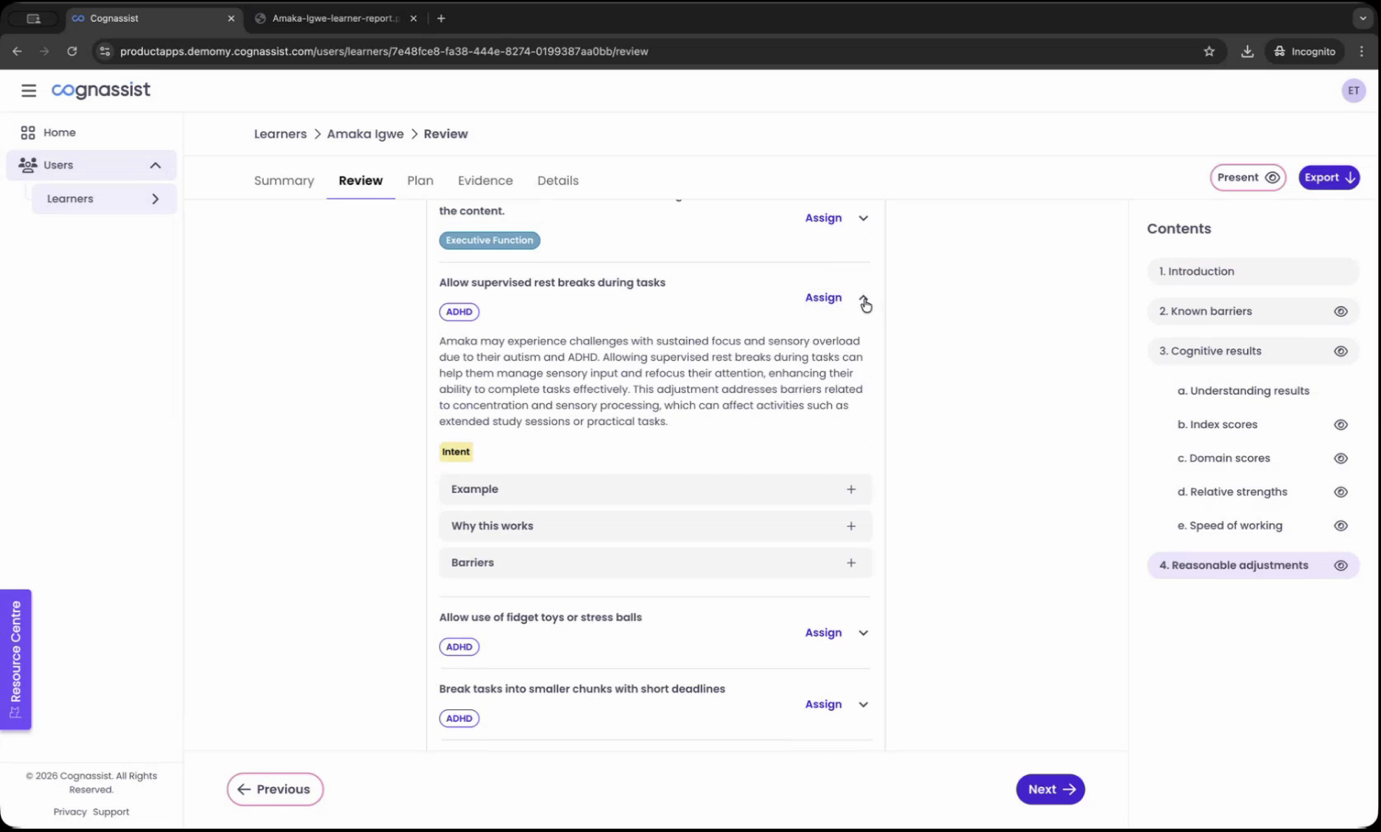The height and width of the screenshot is (832, 1381).
Task: Assign the supervised rest breaks adjustment
Action: pos(823,298)
